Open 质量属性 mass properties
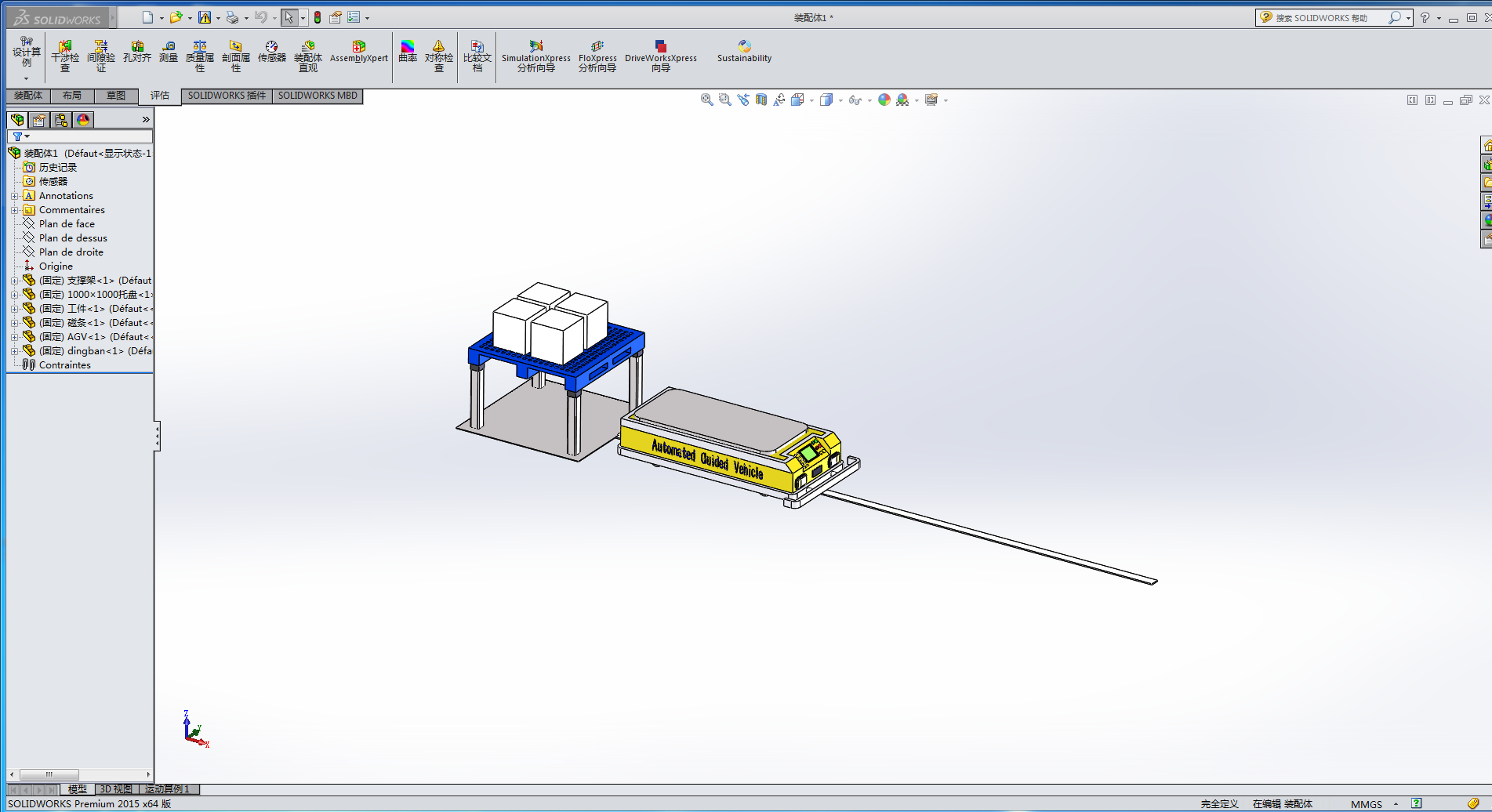 click(200, 56)
